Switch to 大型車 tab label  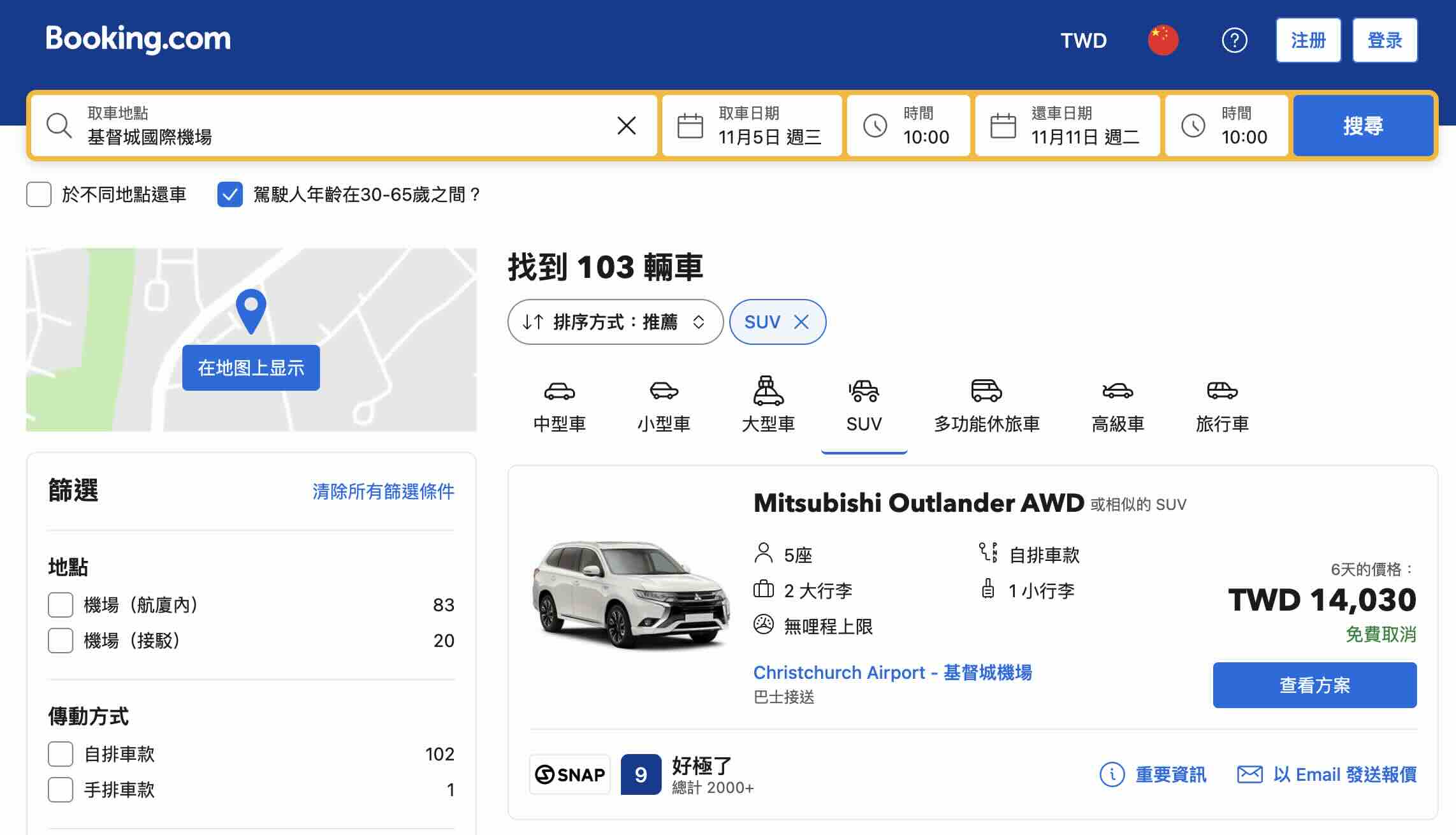(x=768, y=424)
